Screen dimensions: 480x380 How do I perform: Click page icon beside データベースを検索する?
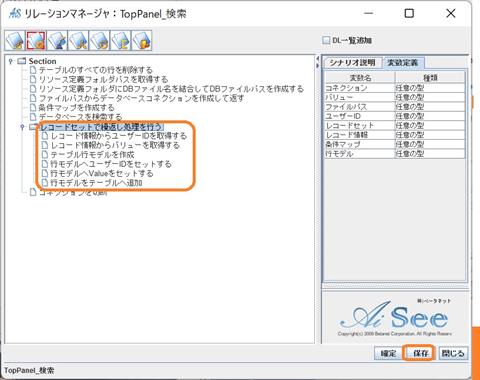[33, 117]
